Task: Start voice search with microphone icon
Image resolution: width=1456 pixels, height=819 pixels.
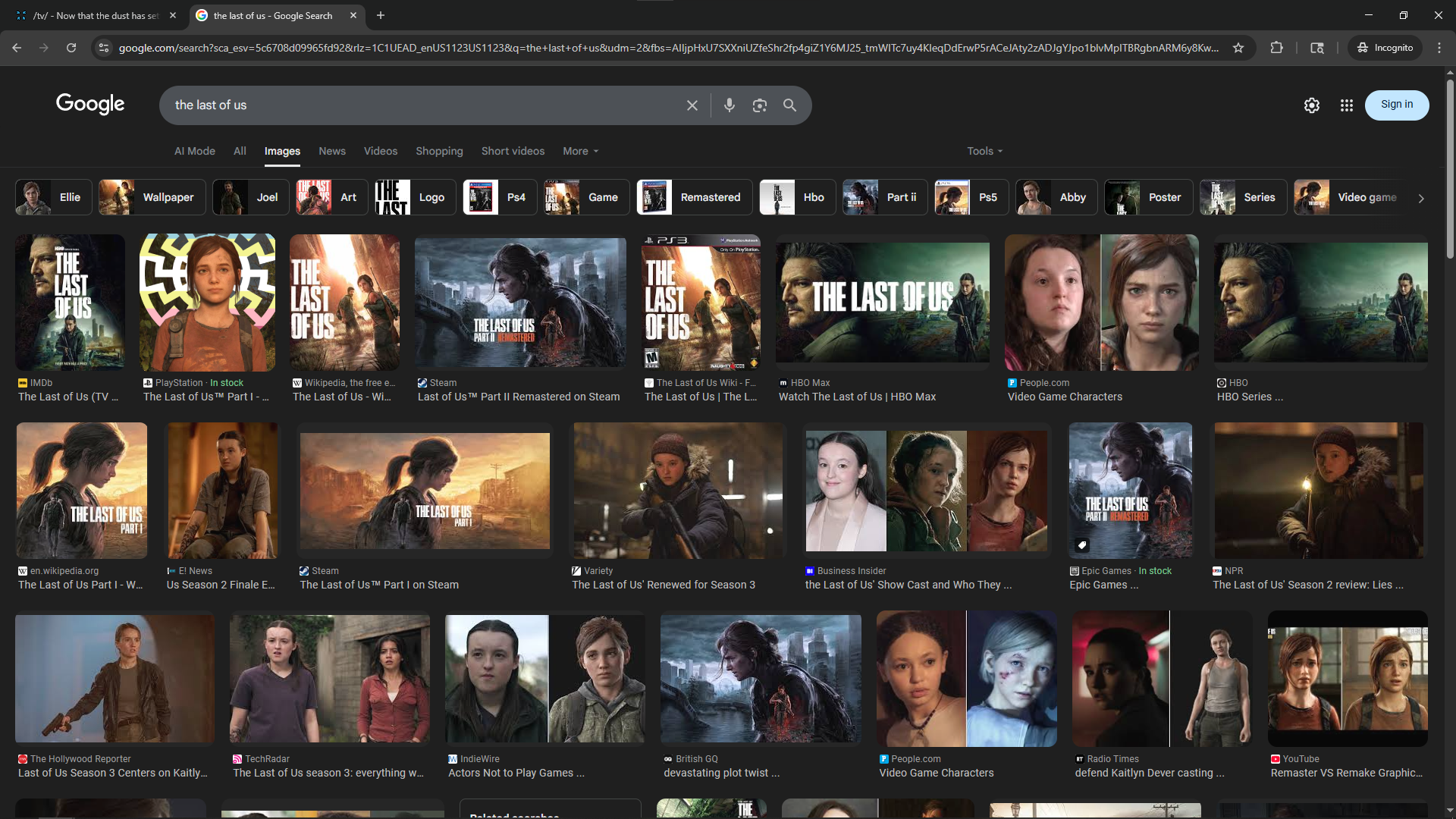Action: coord(730,105)
